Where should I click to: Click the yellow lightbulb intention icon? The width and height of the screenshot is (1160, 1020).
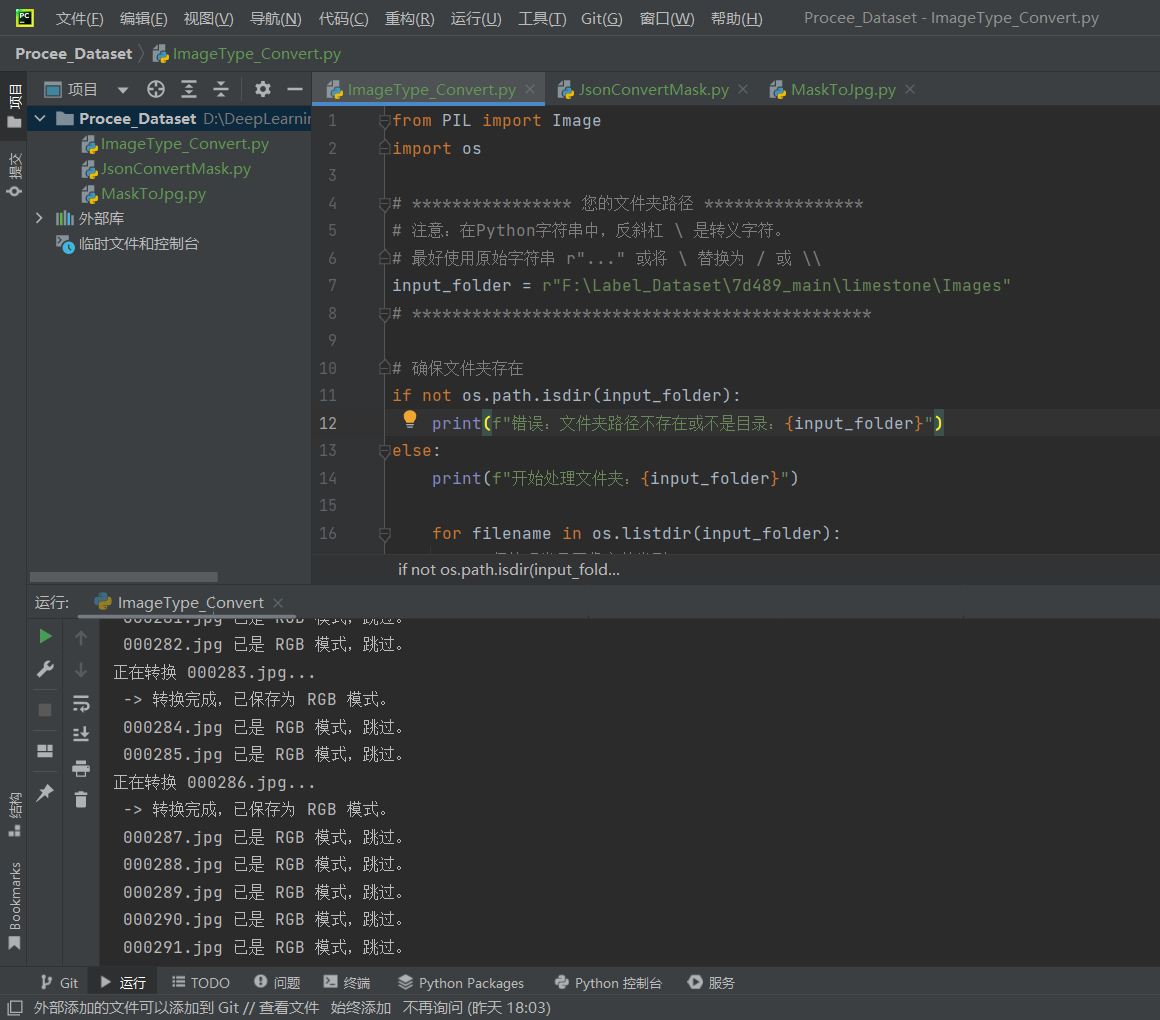(410, 419)
